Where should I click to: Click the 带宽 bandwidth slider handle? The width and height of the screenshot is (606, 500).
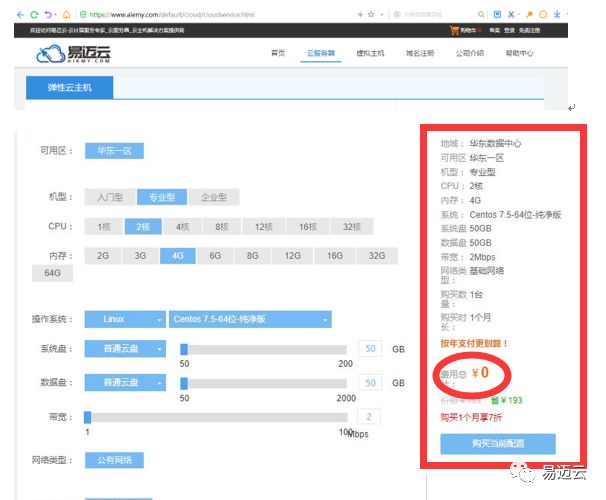coord(88,417)
